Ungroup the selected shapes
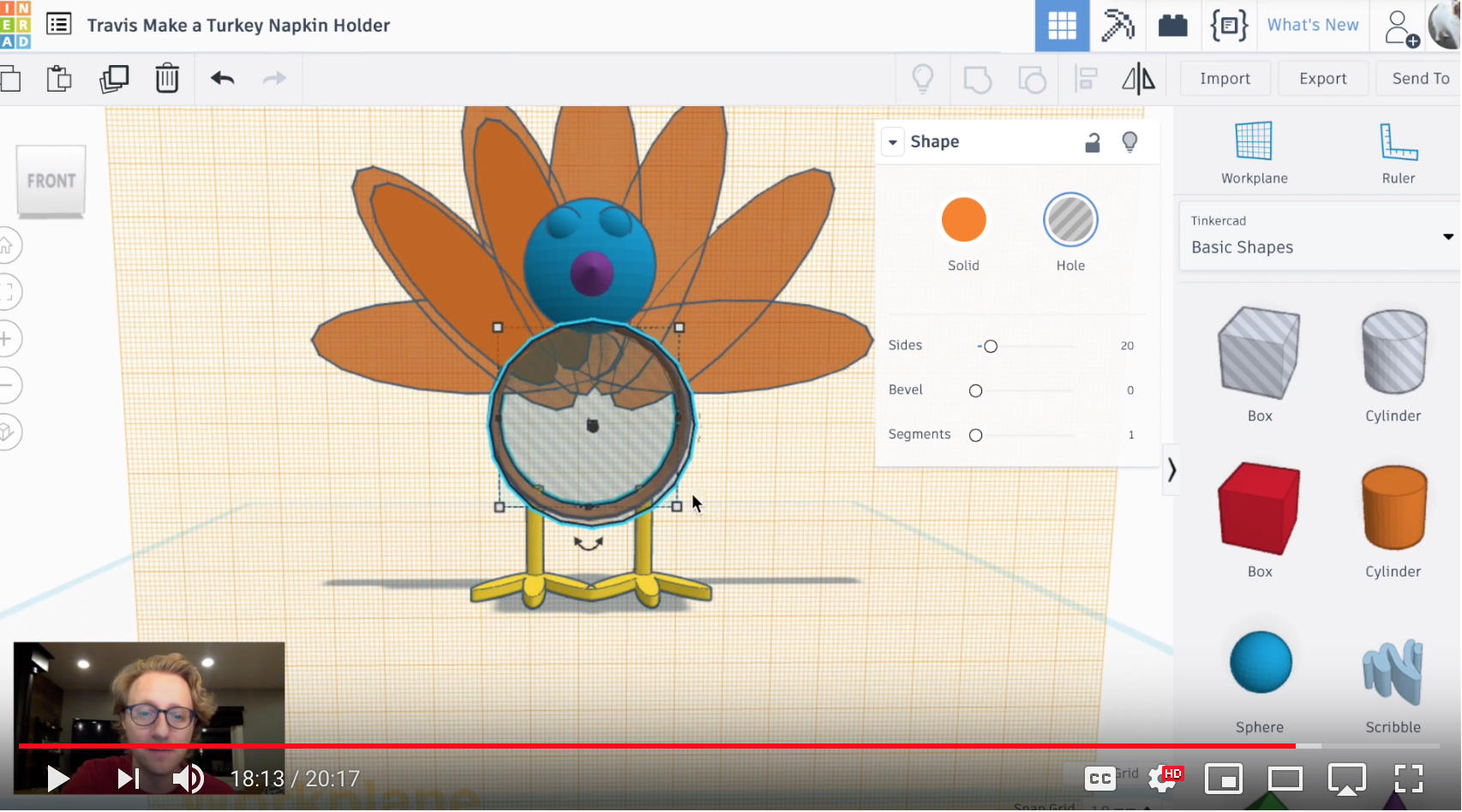The image size is (1462, 812). [x=1032, y=79]
